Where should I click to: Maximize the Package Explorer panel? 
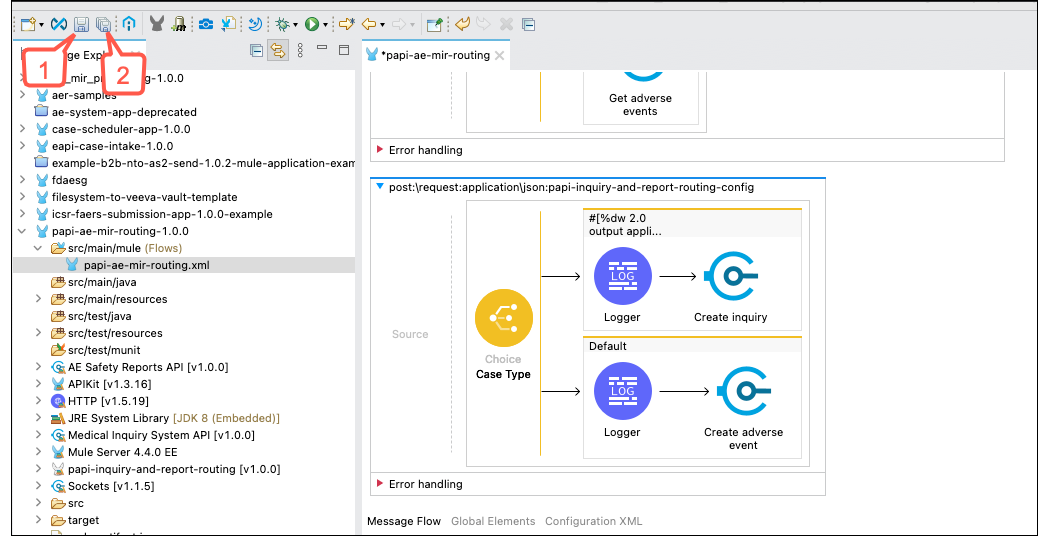pos(344,50)
